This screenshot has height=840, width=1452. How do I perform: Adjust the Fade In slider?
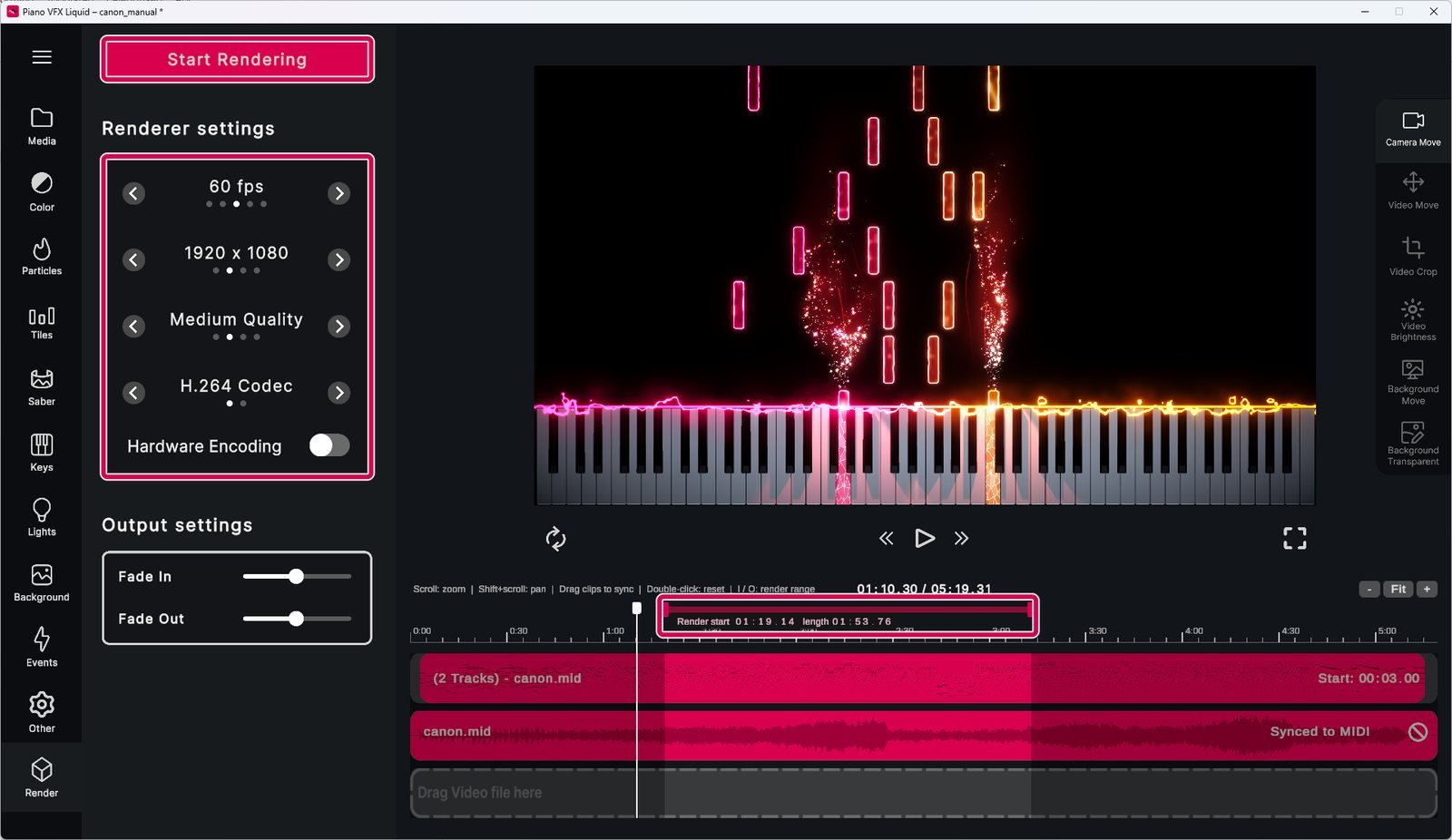click(297, 577)
